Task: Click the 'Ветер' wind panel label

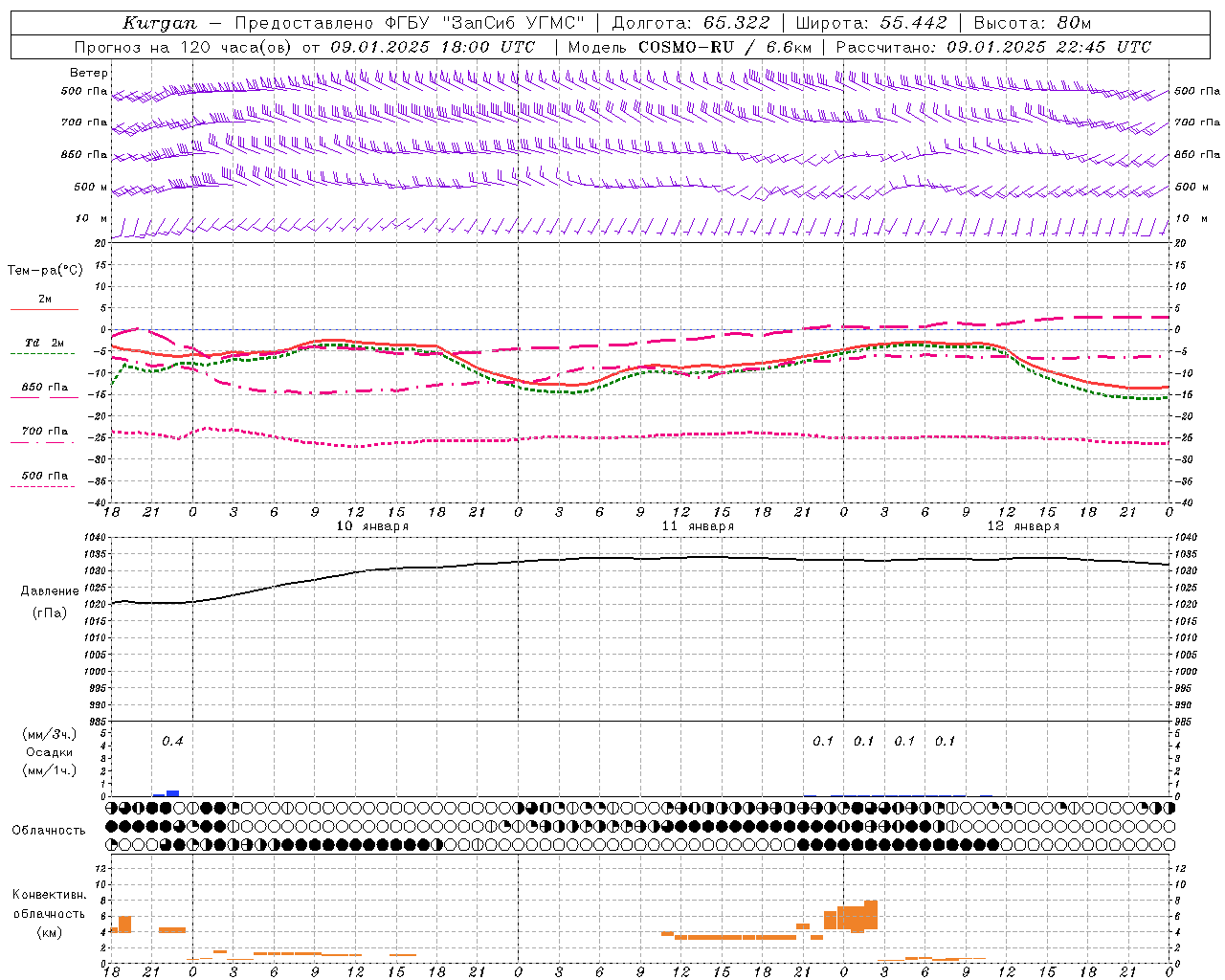Action: (x=89, y=73)
